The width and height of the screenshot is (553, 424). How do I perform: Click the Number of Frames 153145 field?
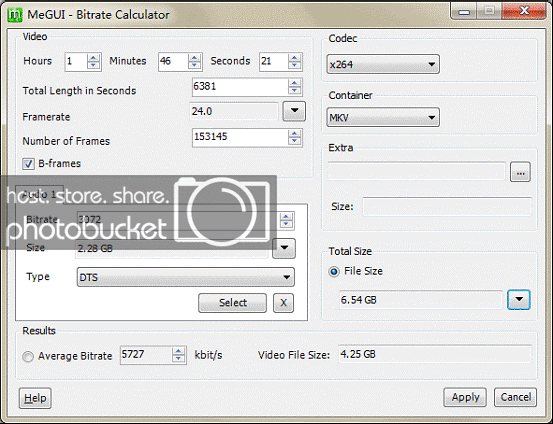[241, 138]
